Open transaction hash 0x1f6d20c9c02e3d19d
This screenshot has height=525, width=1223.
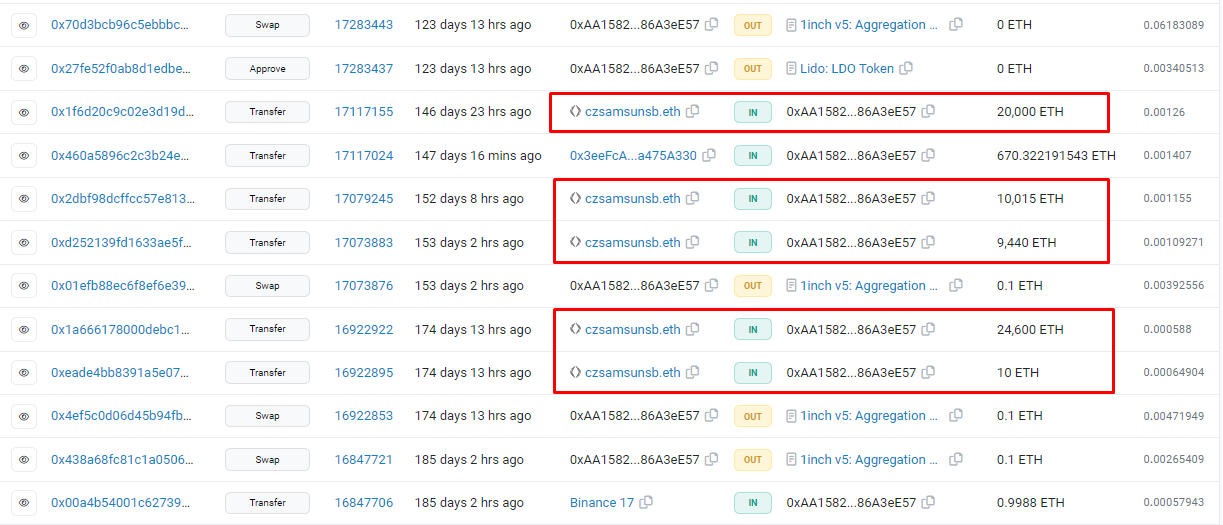(x=120, y=112)
